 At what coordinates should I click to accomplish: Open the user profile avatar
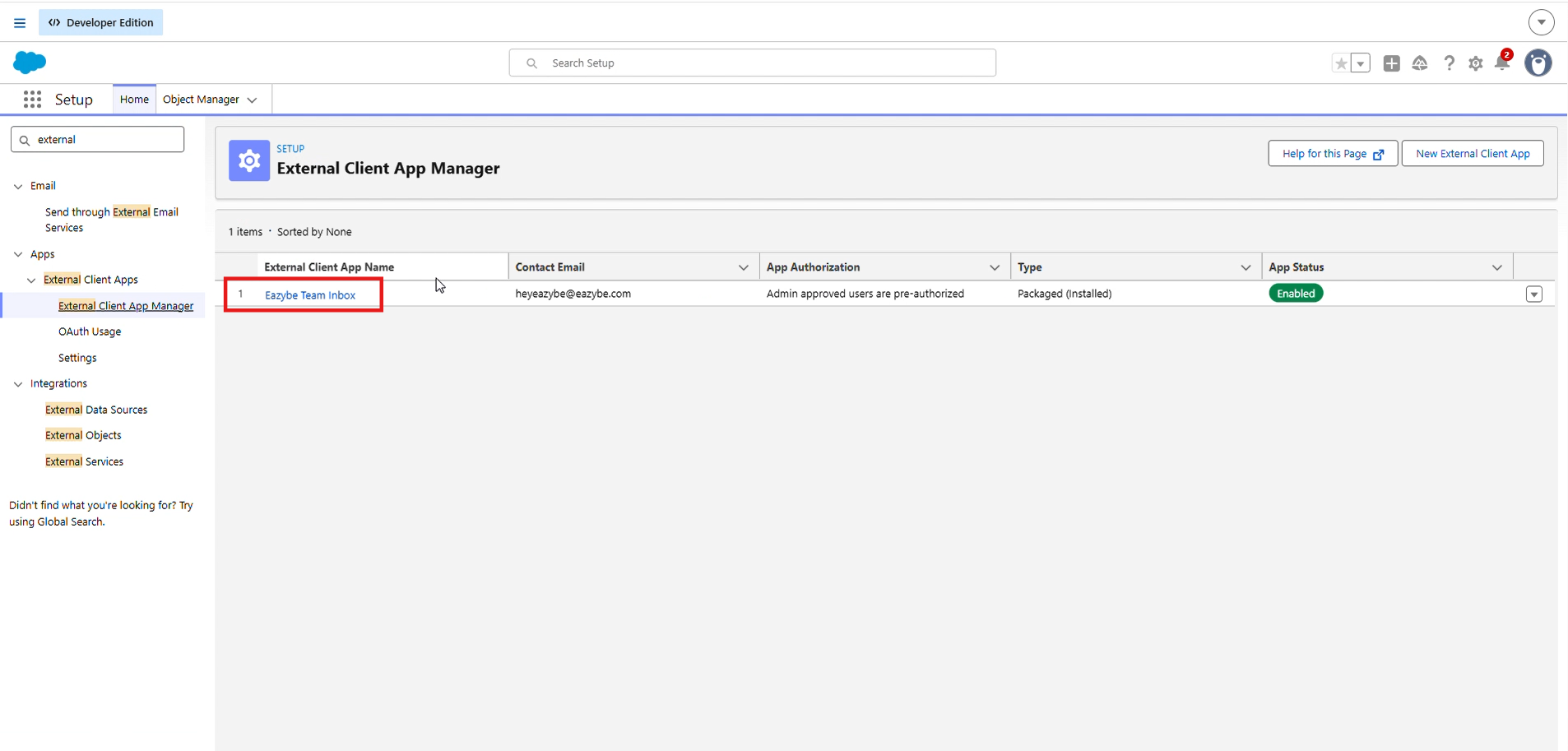[x=1538, y=63]
